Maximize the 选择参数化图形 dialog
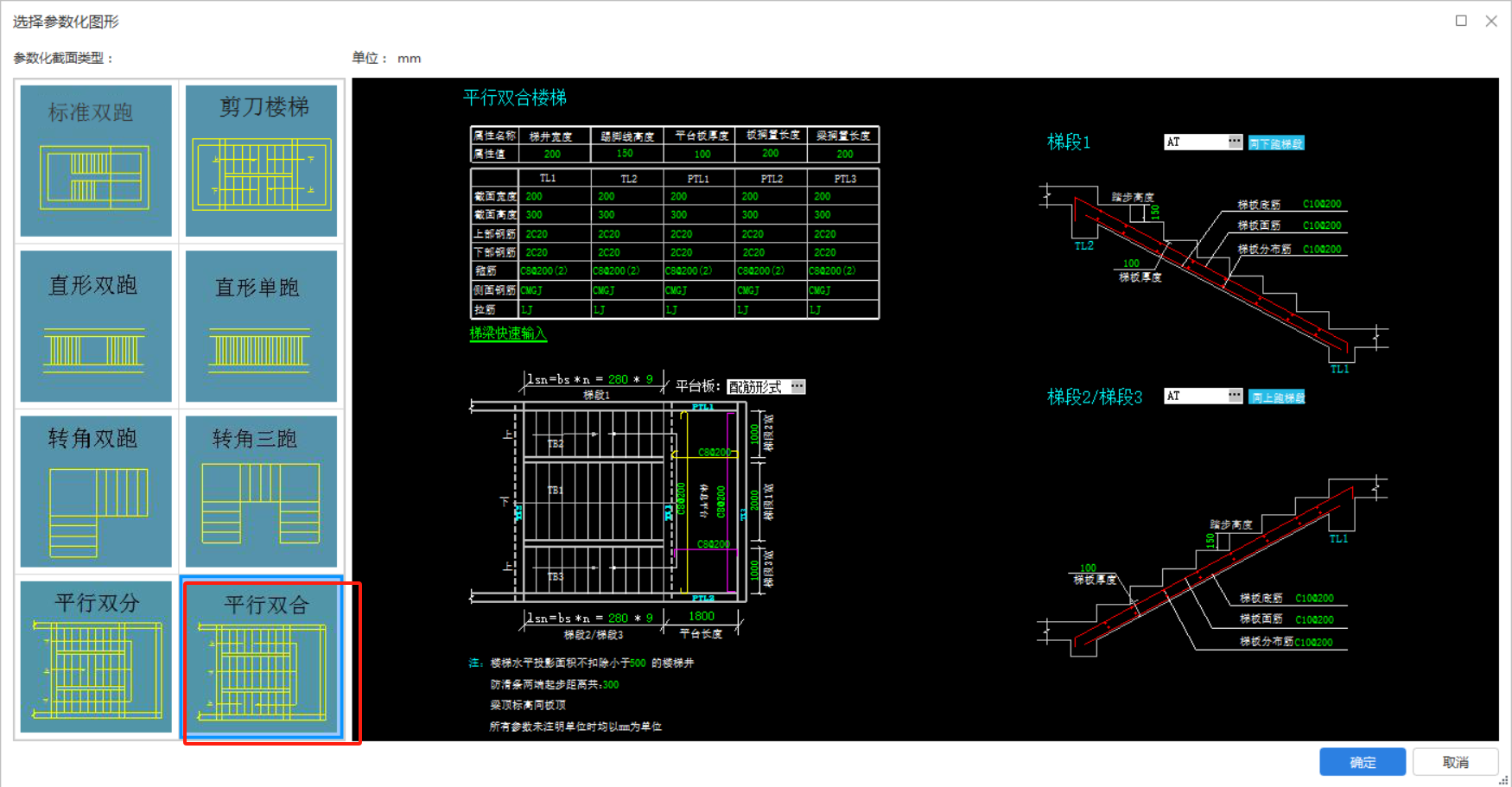1512x787 pixels. tap(1461, 21)
